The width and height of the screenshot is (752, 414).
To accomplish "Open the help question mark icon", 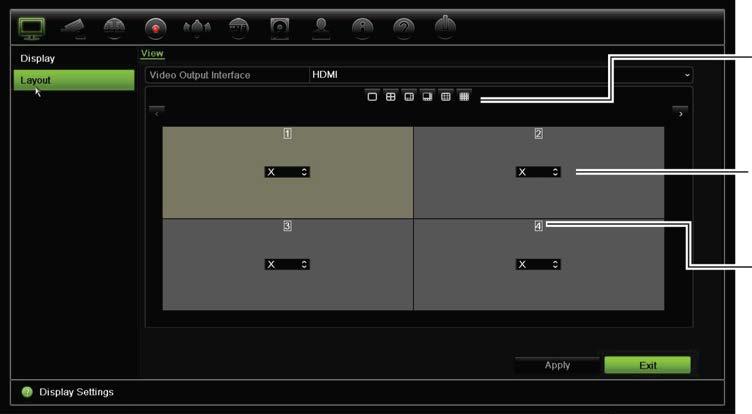I will 404,28.
